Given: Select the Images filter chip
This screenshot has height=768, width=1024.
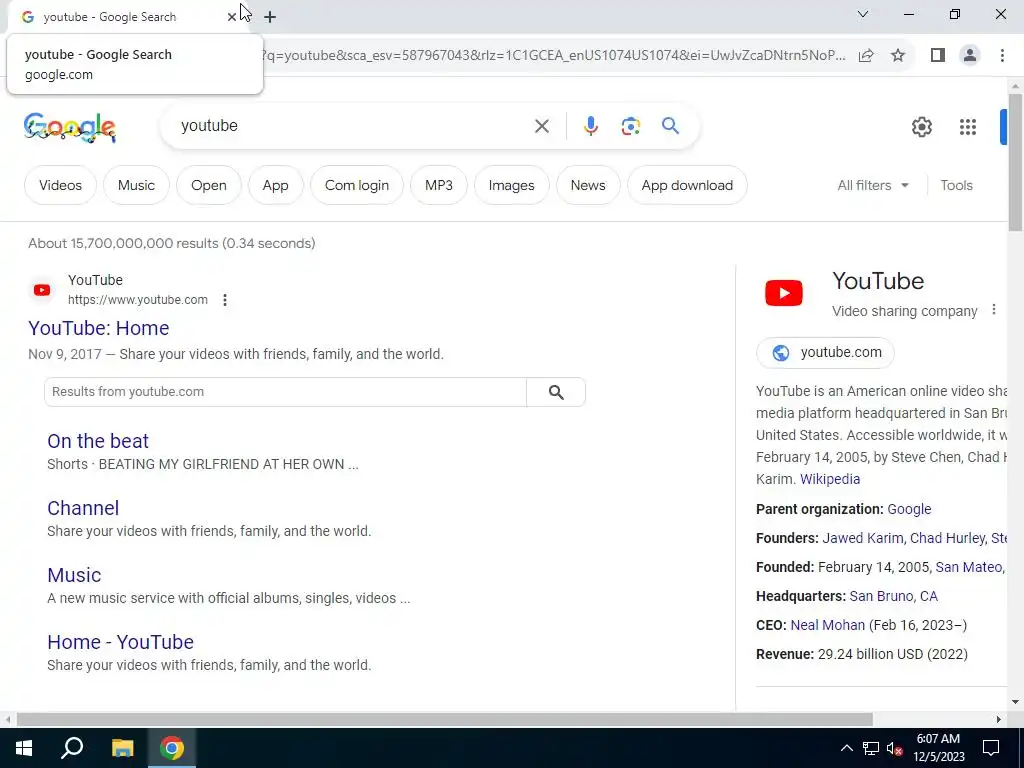Looking at the screenshot, I should 511,185.
